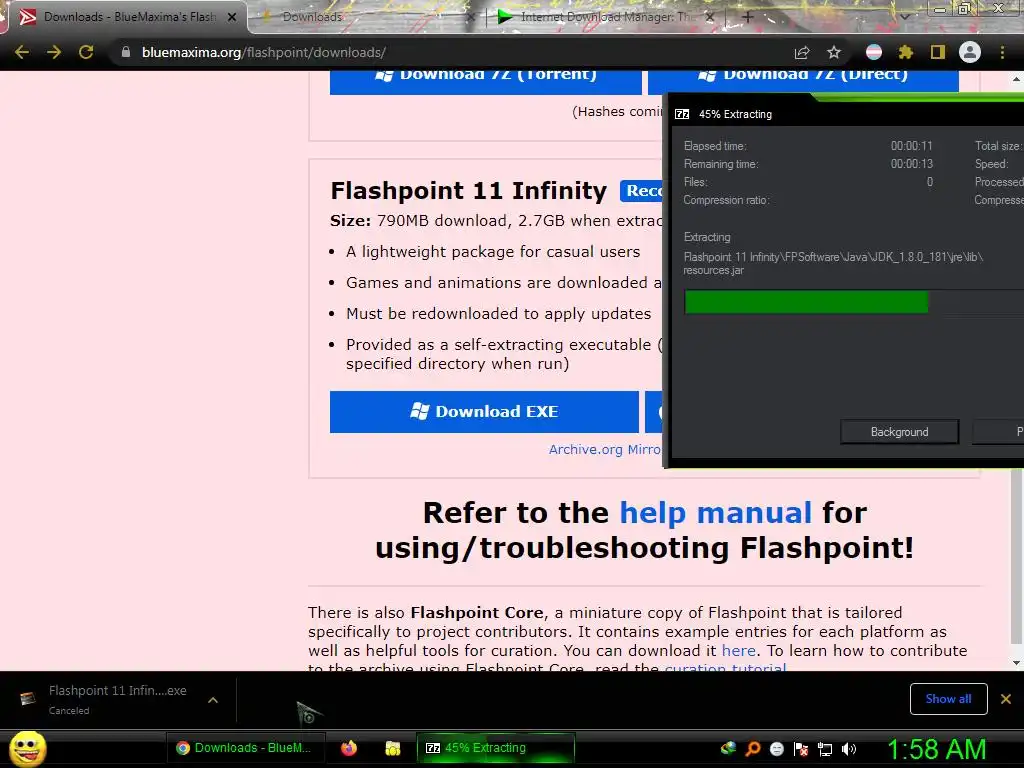Bookmark this page with star

coord(834,52)
